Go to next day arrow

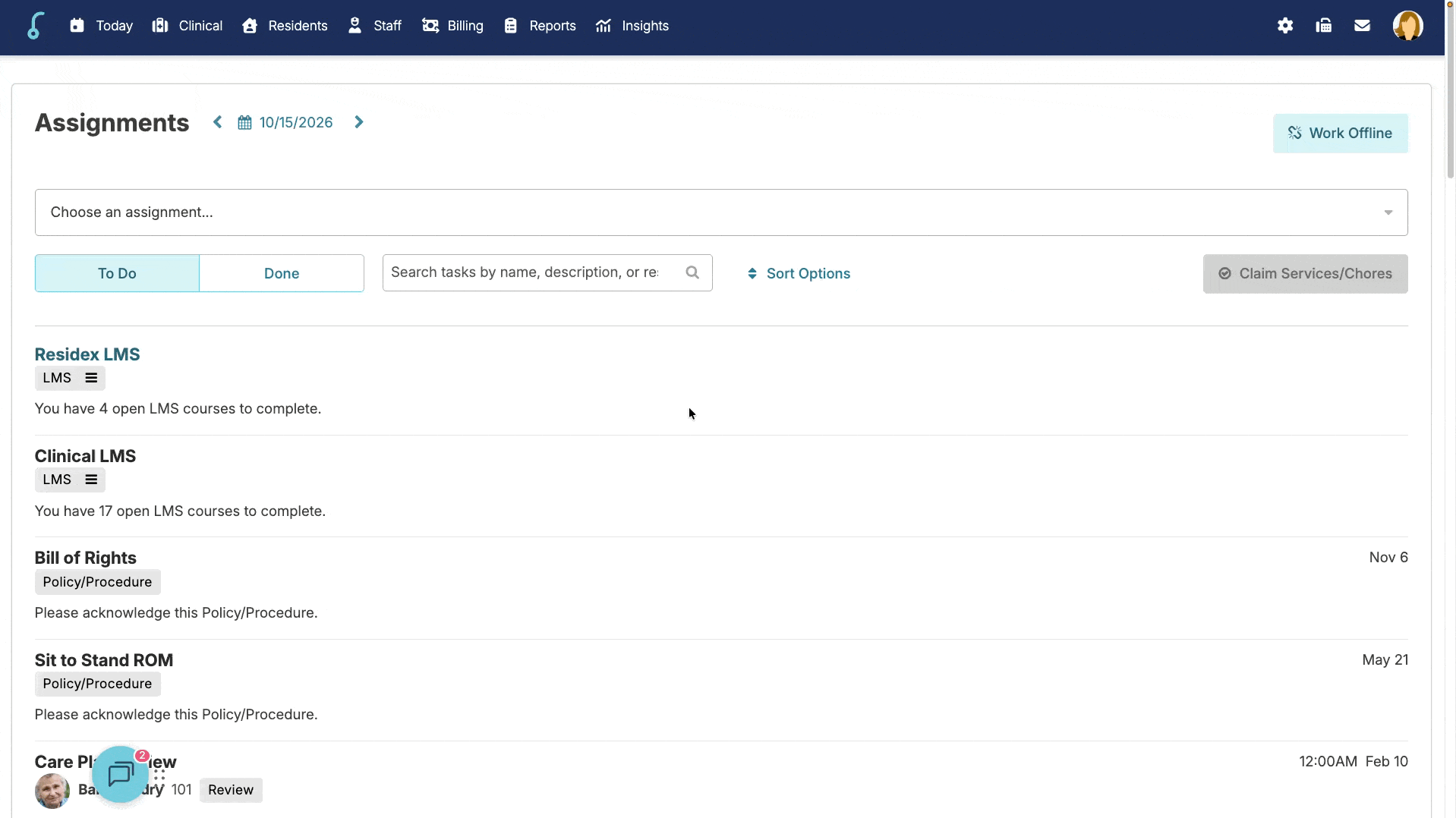[359, 122]
